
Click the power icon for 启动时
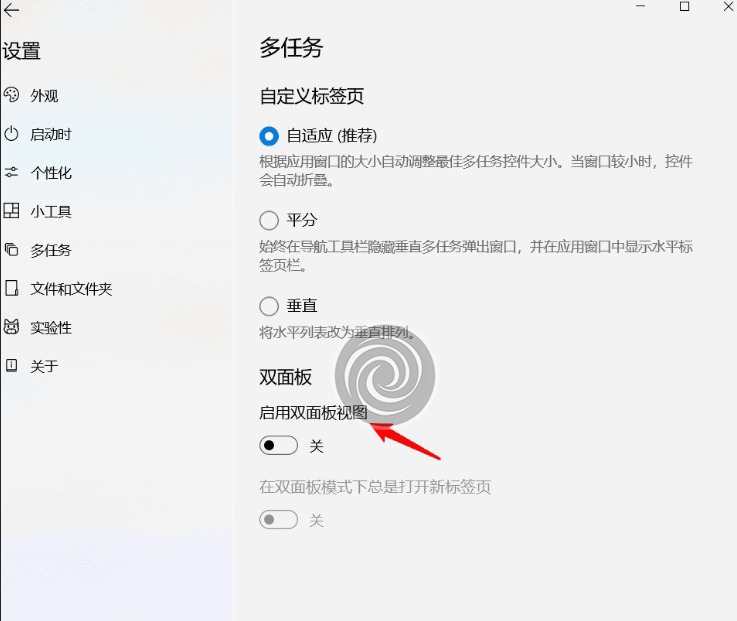pos(12,134)
